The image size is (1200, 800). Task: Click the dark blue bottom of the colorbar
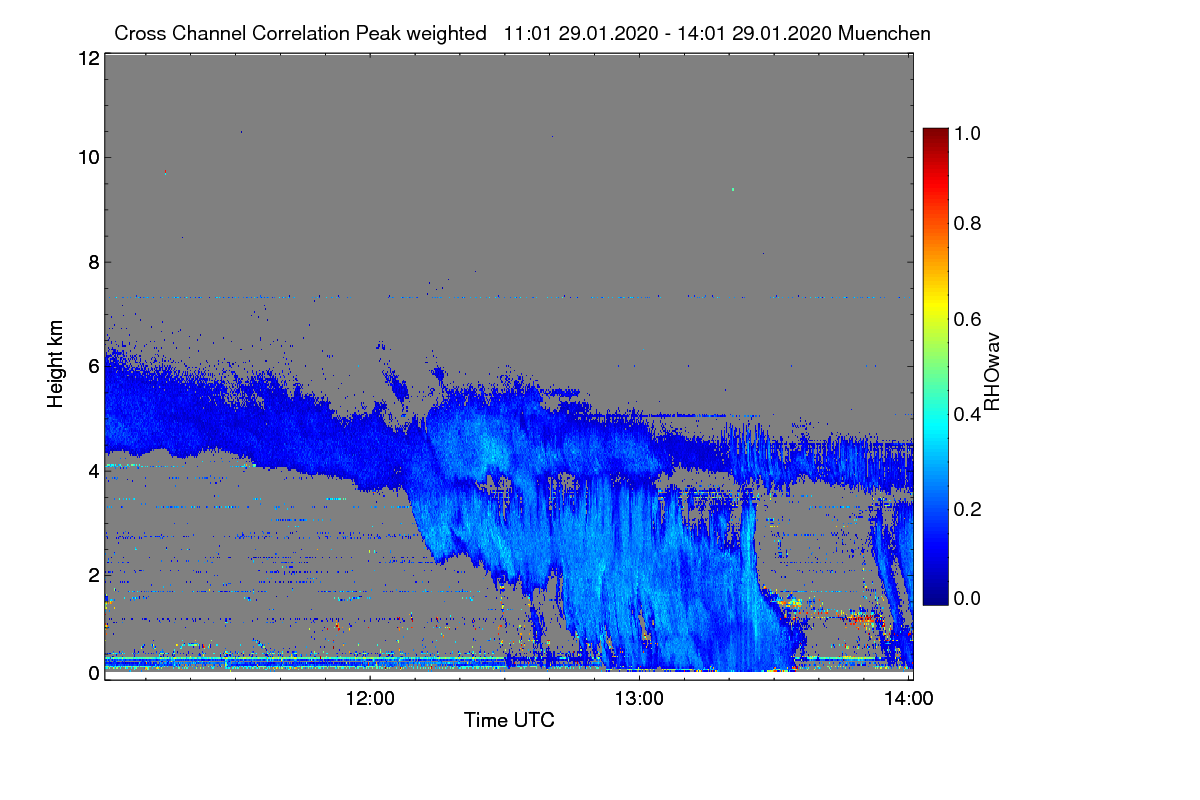pos(935,597)
